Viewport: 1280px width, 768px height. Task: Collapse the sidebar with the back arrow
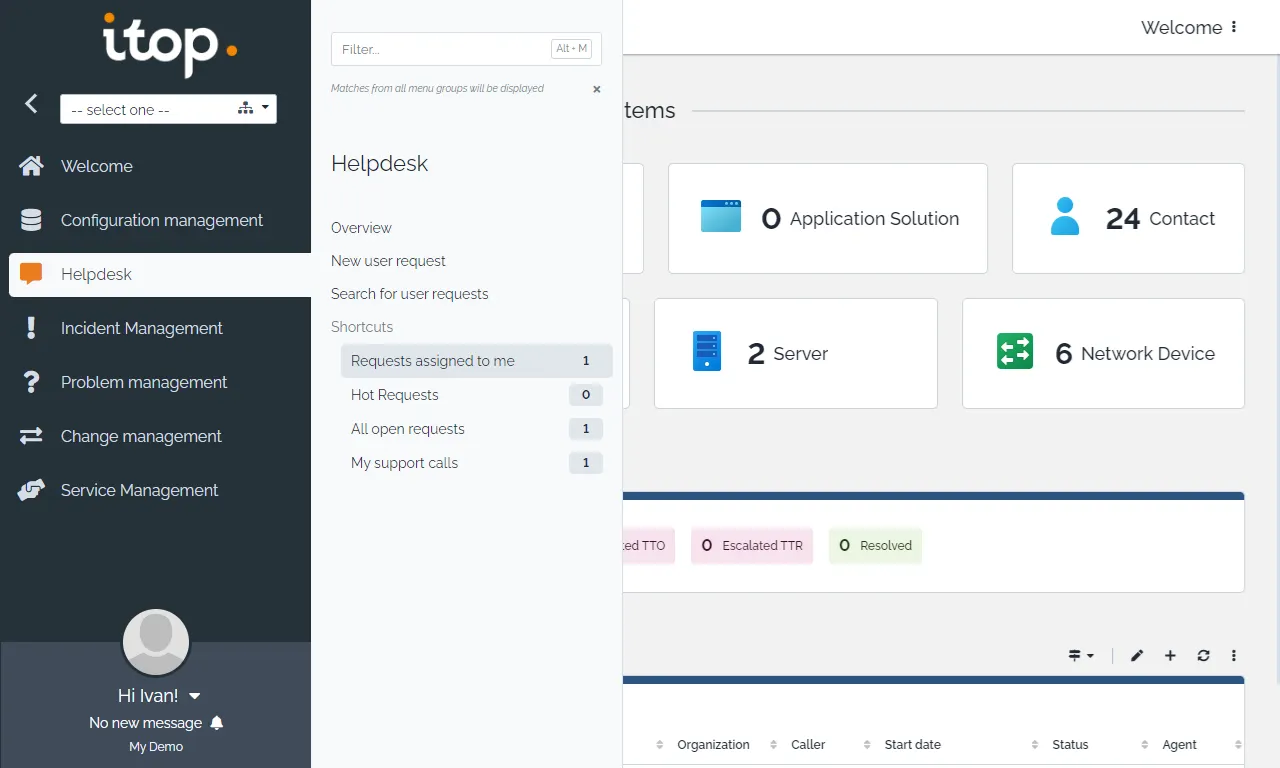pyautogui.click(x=32, y=103)
